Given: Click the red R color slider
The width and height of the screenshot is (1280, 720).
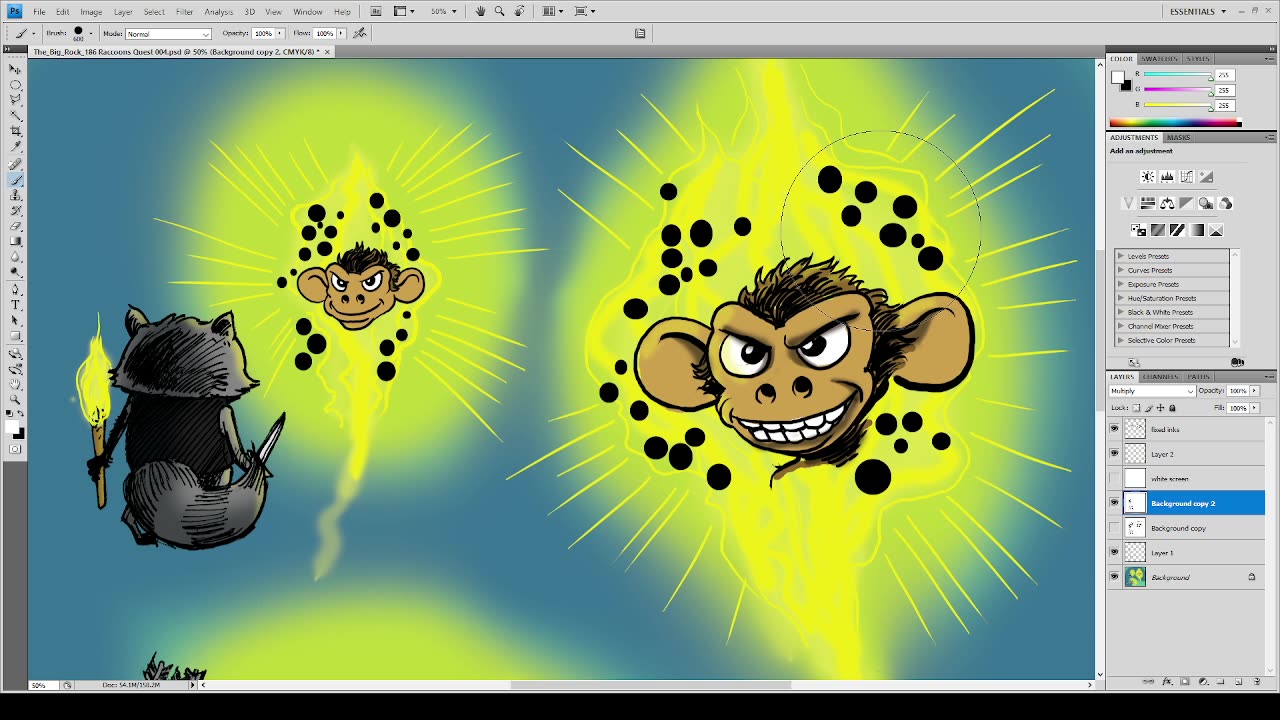Looking at the screenshot, I should click(1178, 75).
